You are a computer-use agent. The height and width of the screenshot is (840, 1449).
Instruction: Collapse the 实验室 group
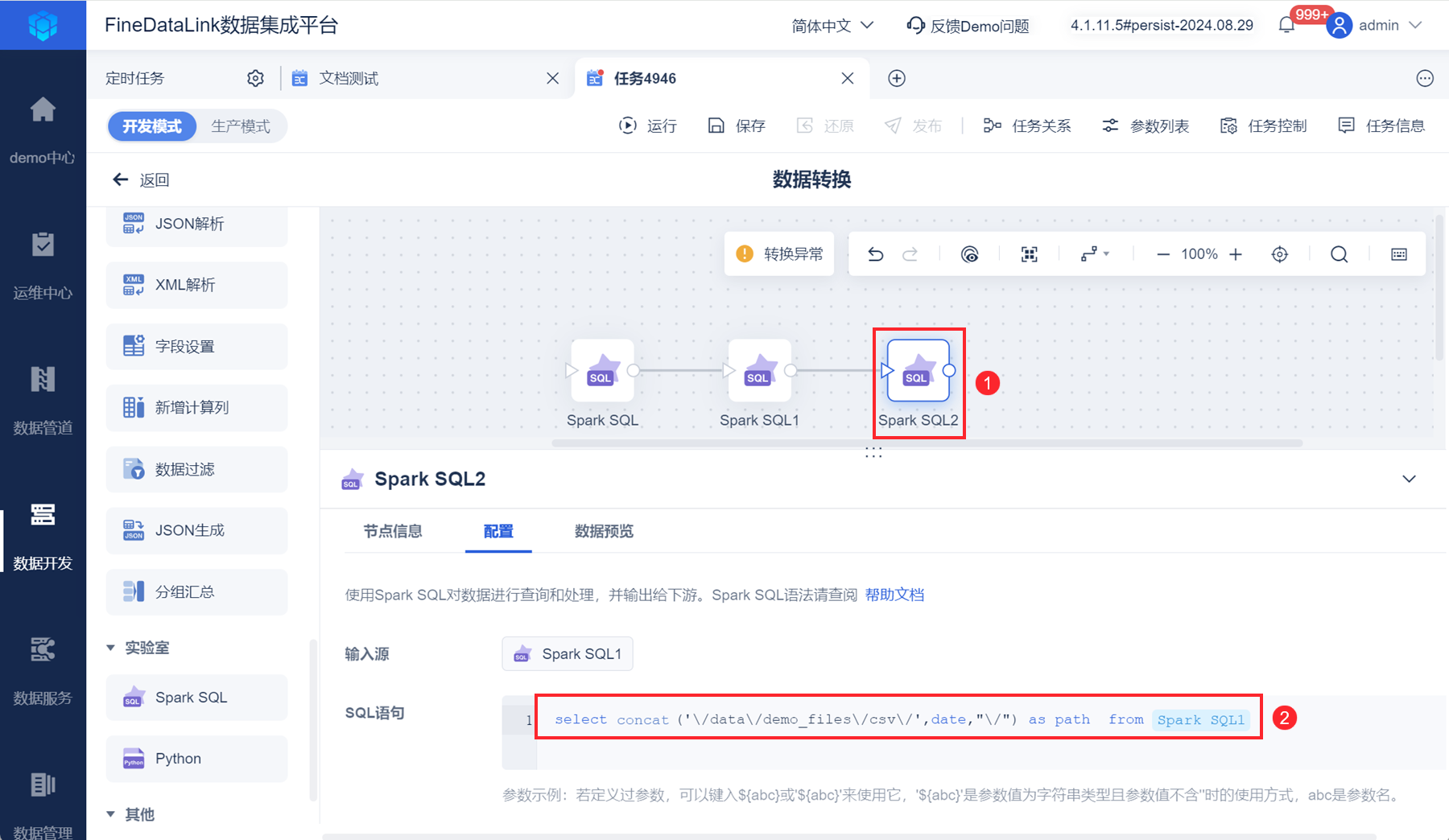click(x=111, y=648)
